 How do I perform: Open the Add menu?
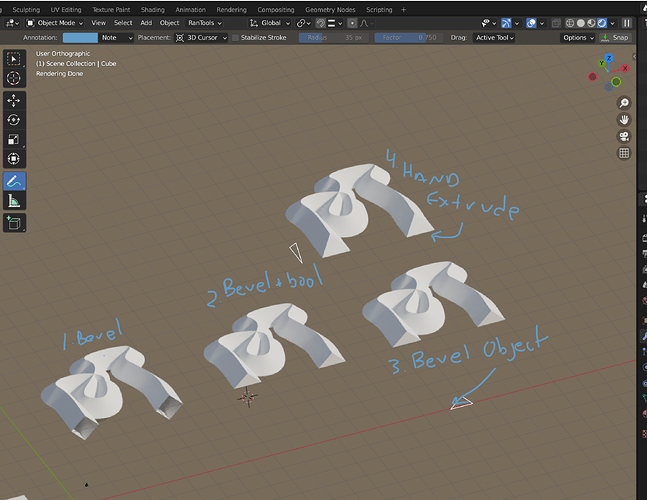tap(146, 23)
